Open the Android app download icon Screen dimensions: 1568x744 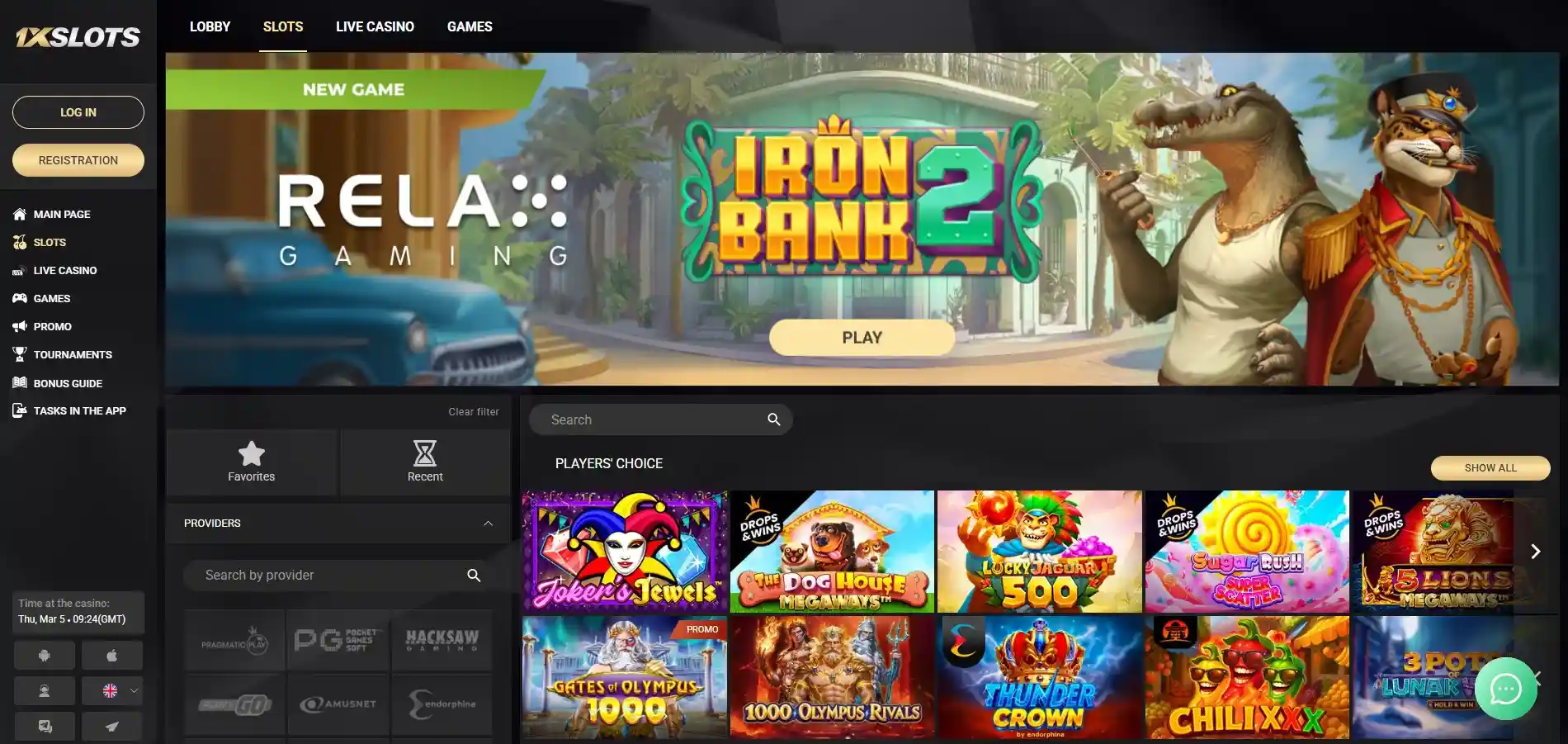[45, 656]
